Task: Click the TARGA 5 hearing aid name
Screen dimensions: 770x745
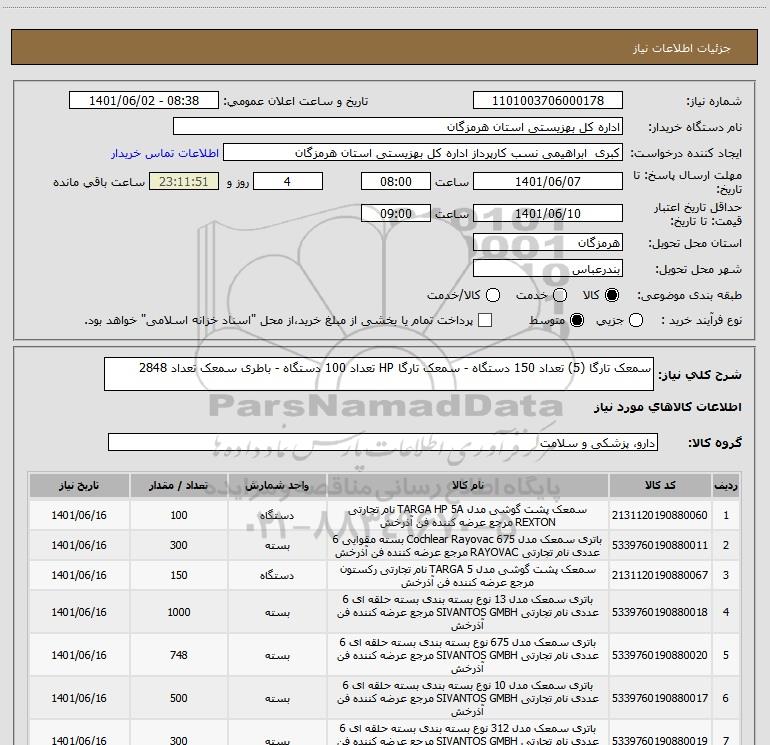Action: pos(468,576)
